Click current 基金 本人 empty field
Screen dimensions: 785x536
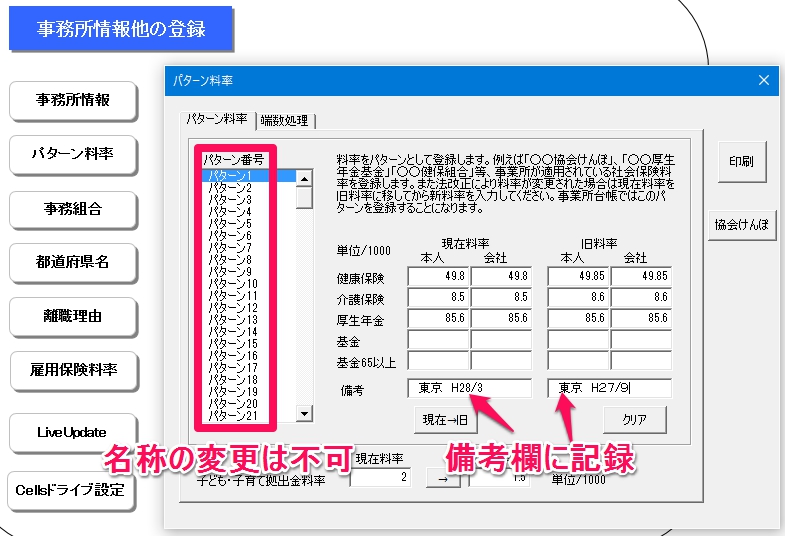[x=438, y=340]
